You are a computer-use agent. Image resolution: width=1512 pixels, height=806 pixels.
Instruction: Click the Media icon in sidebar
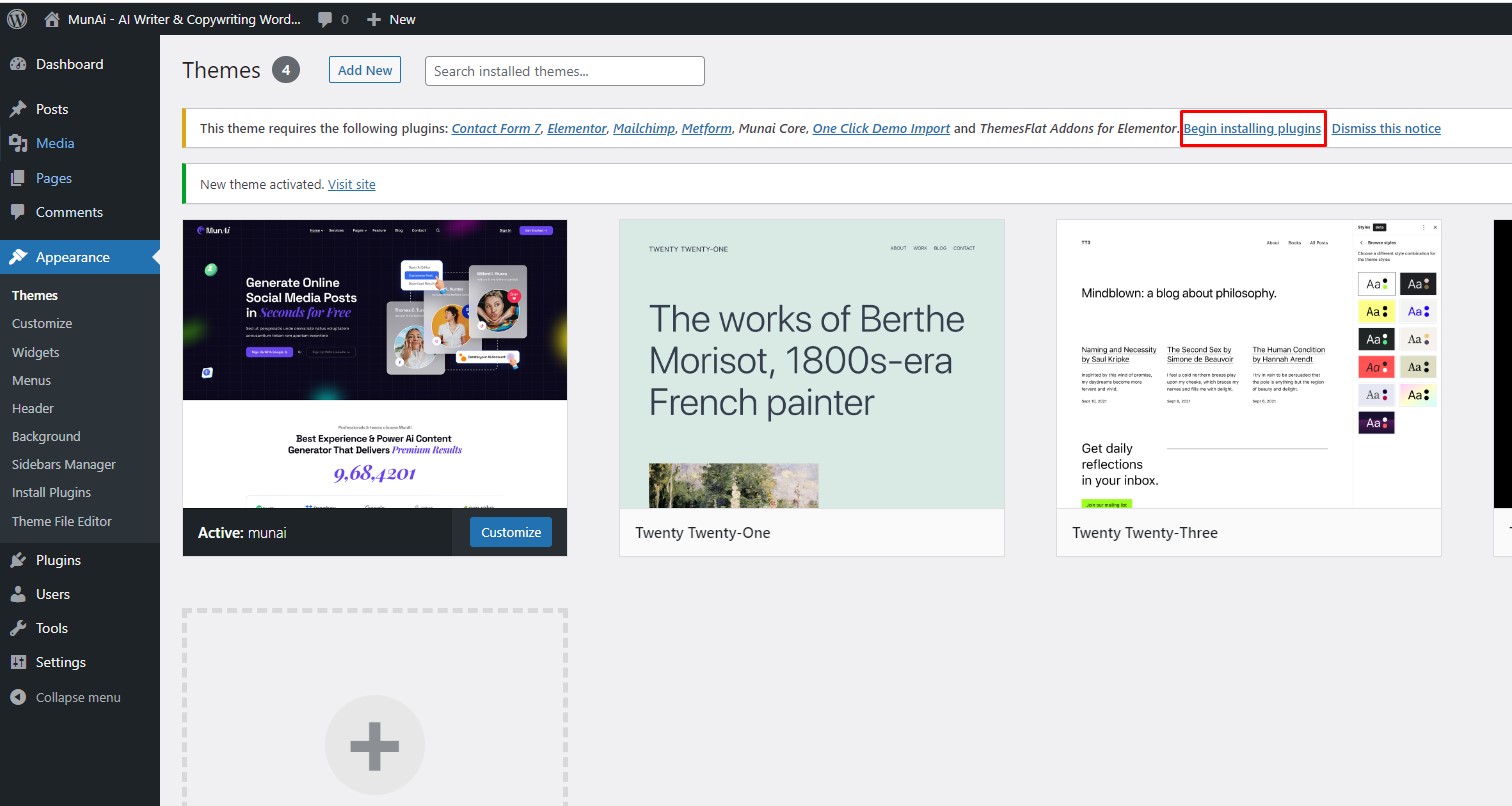point(18,143)
